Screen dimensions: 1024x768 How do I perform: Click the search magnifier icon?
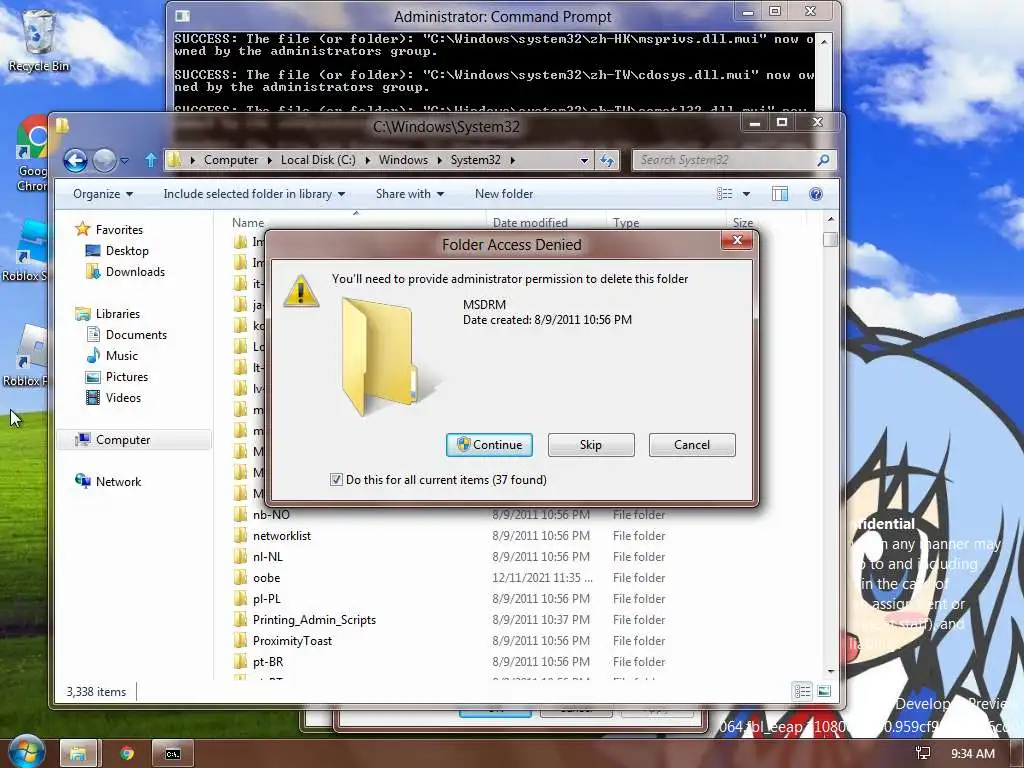824,160
